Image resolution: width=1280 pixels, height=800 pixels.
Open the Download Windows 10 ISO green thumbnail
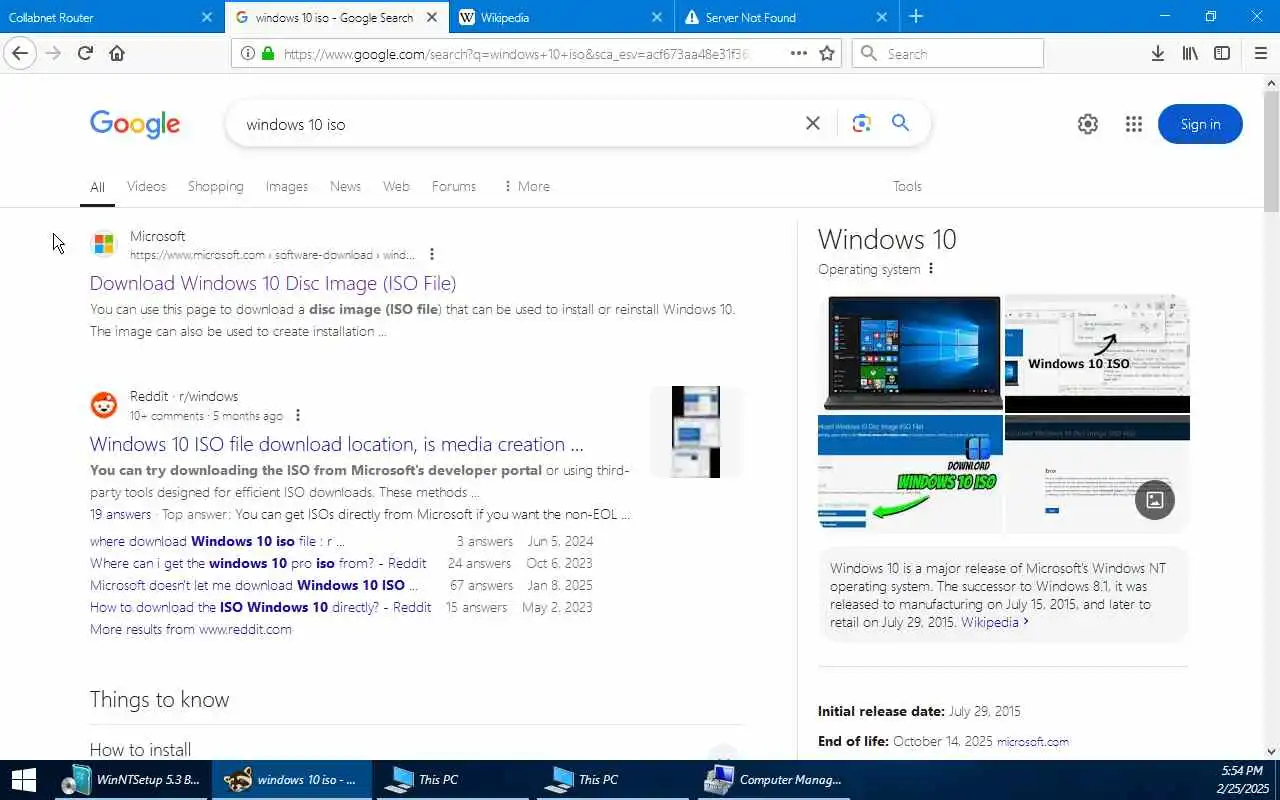[910, 474]
